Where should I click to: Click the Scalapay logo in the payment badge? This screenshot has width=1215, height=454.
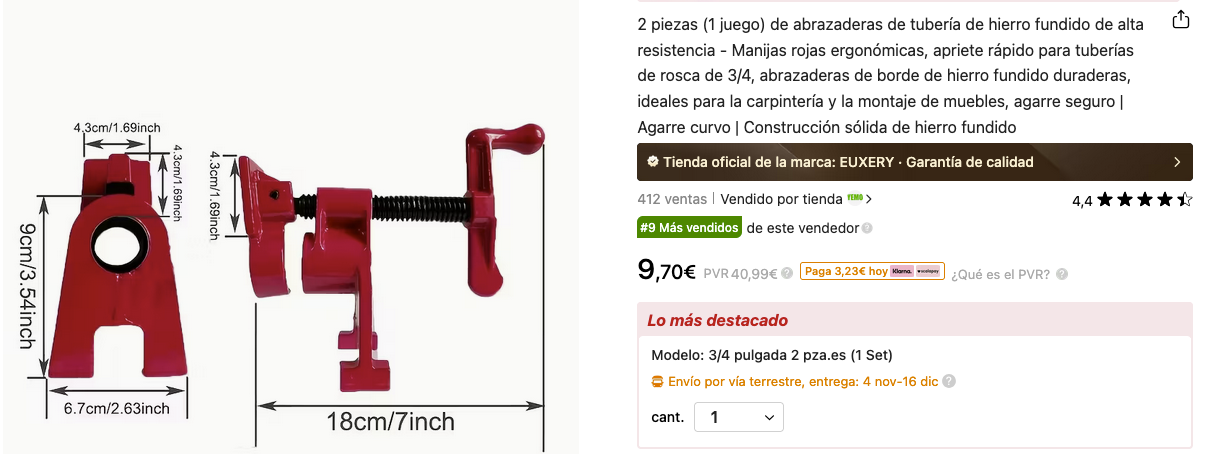click(x=929, y=271)
